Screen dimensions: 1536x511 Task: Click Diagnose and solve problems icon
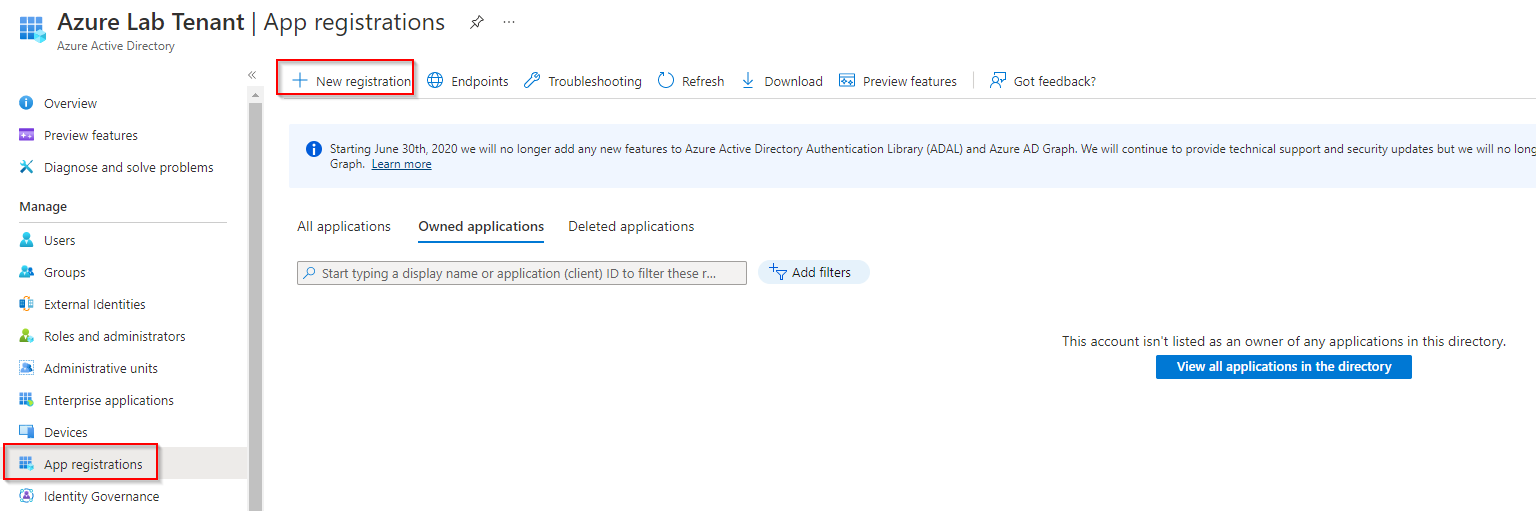pos(27,167)
